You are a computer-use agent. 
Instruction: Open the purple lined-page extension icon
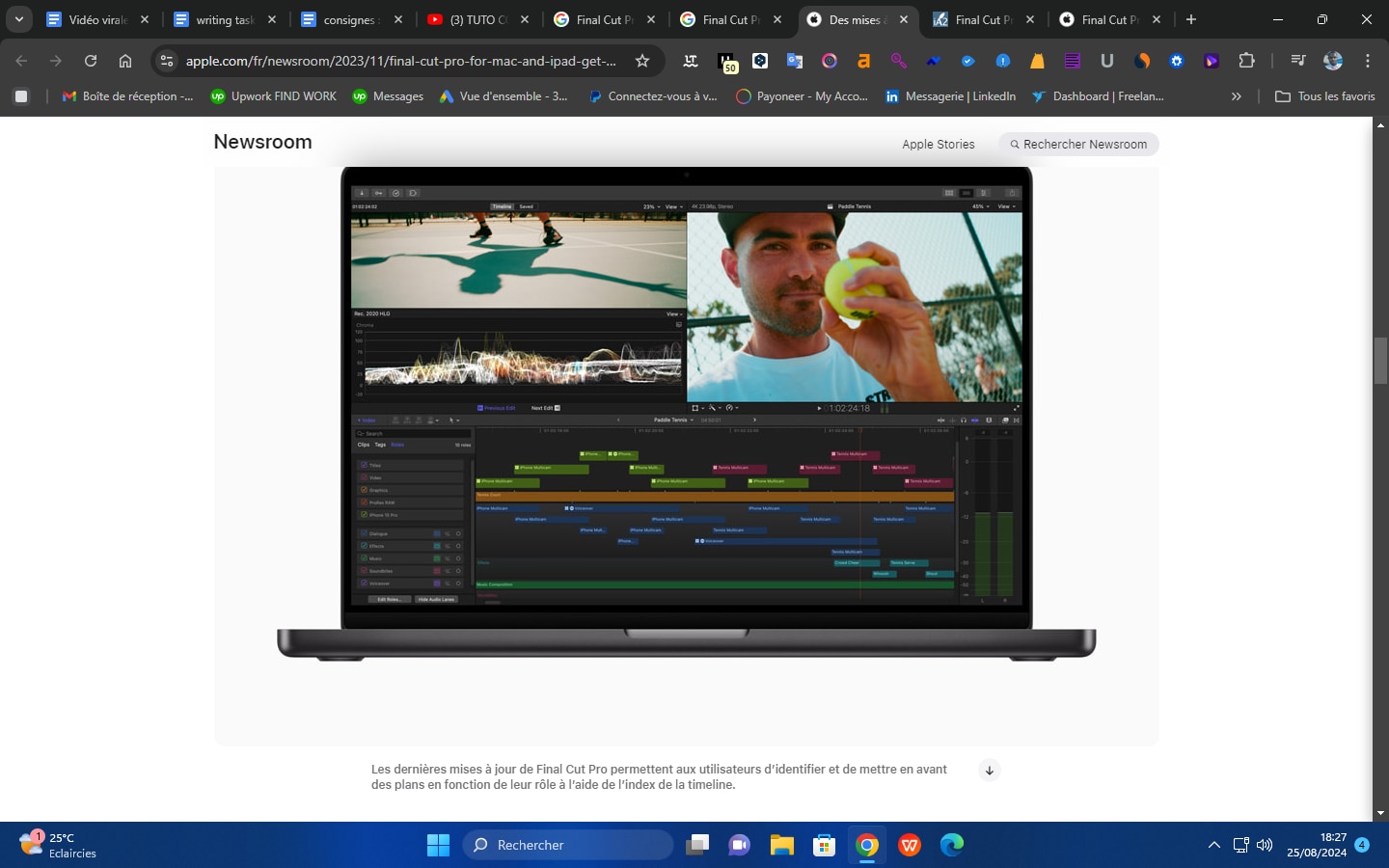[x=1072, y=61]
